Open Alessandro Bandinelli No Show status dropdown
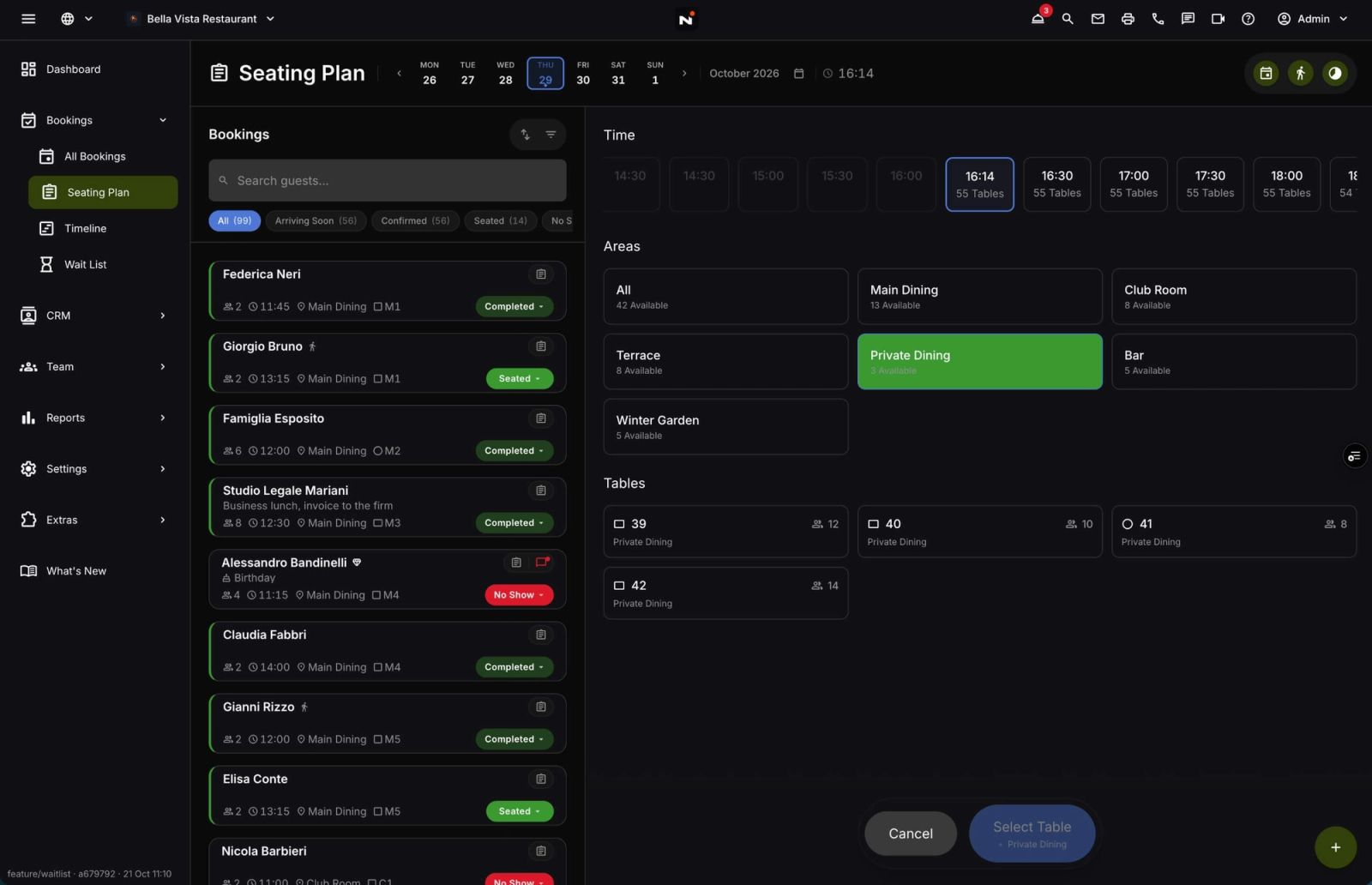This screenshot has width=1372, height=885. click(x=519, y=595)
